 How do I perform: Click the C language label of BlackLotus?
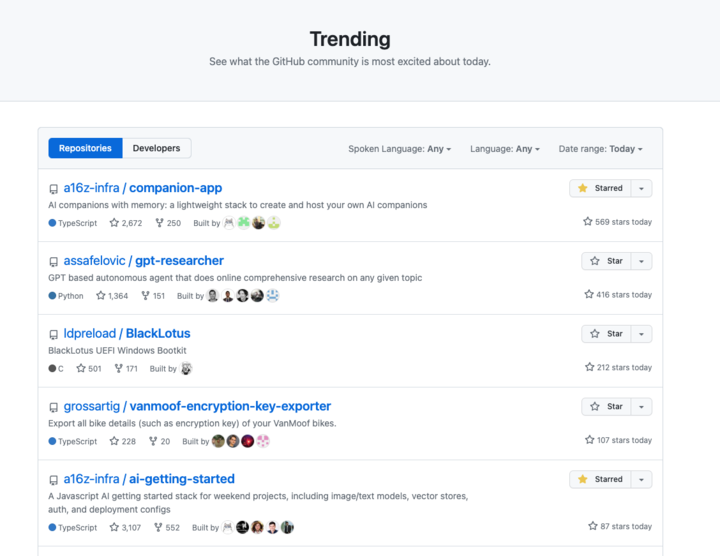pos(56,368)
